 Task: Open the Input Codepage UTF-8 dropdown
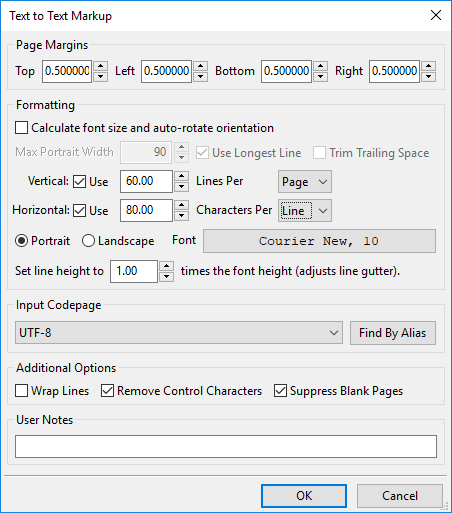click(x=179, y=333)
